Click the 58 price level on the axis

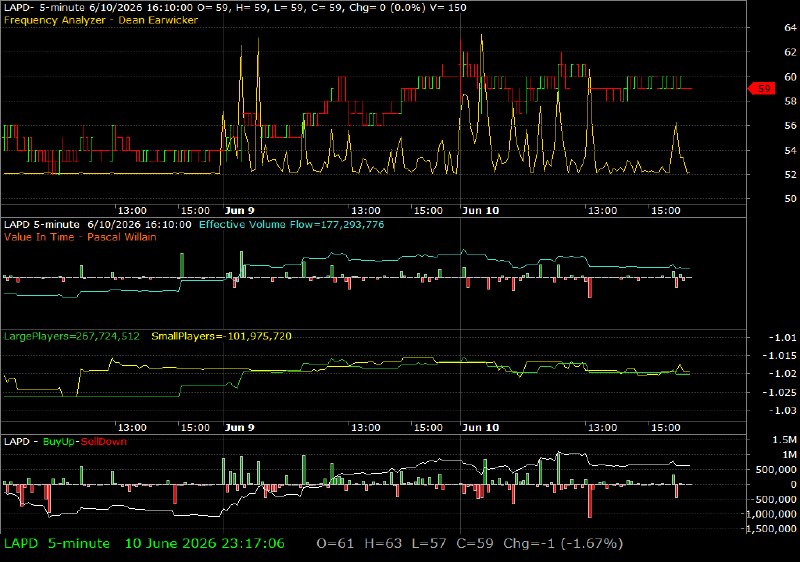790,101
